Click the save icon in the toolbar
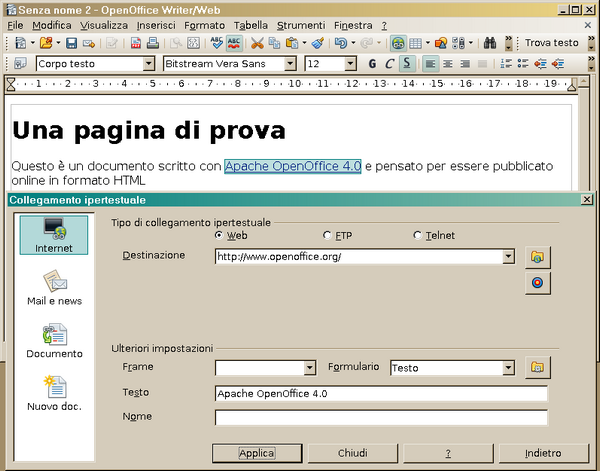Viewport: 600px width, 471px height. pyautogui.click(x=71, y=43)
